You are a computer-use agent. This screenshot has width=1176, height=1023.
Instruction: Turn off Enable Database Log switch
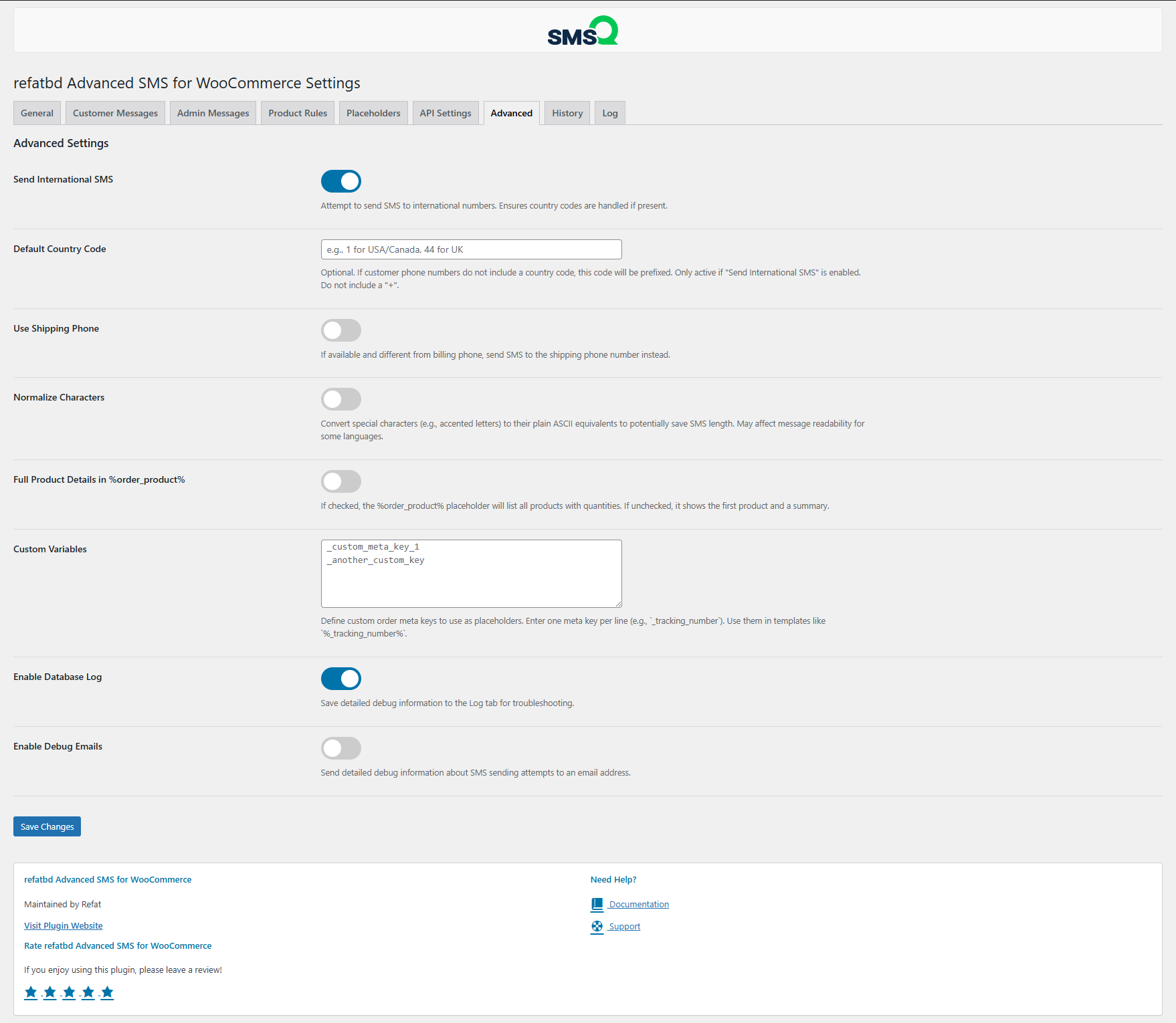tap(341, 679)
